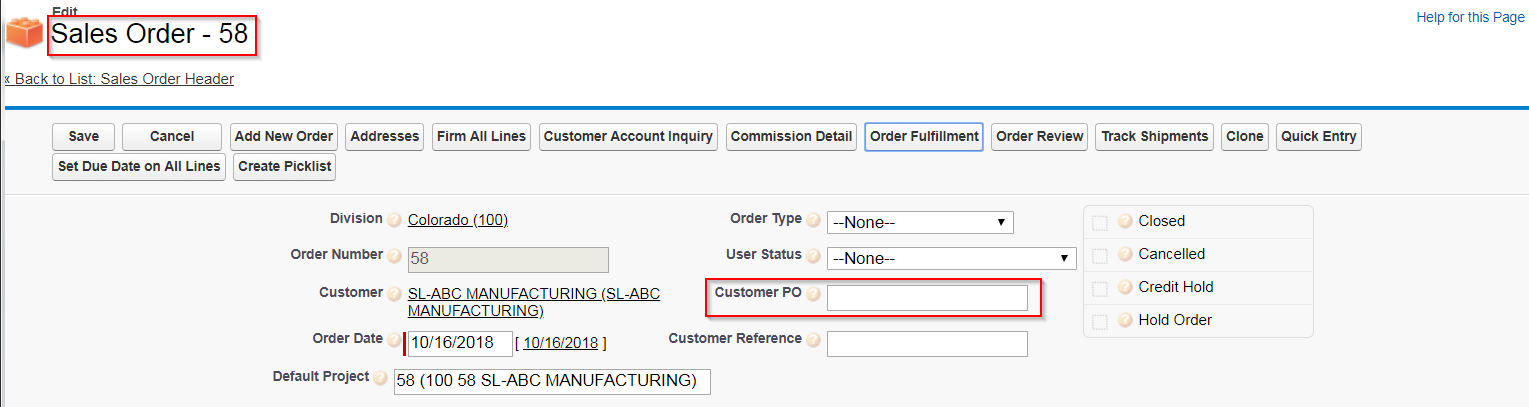Click into the Customer PO field

pyautogui.click(x=927, y=298)
